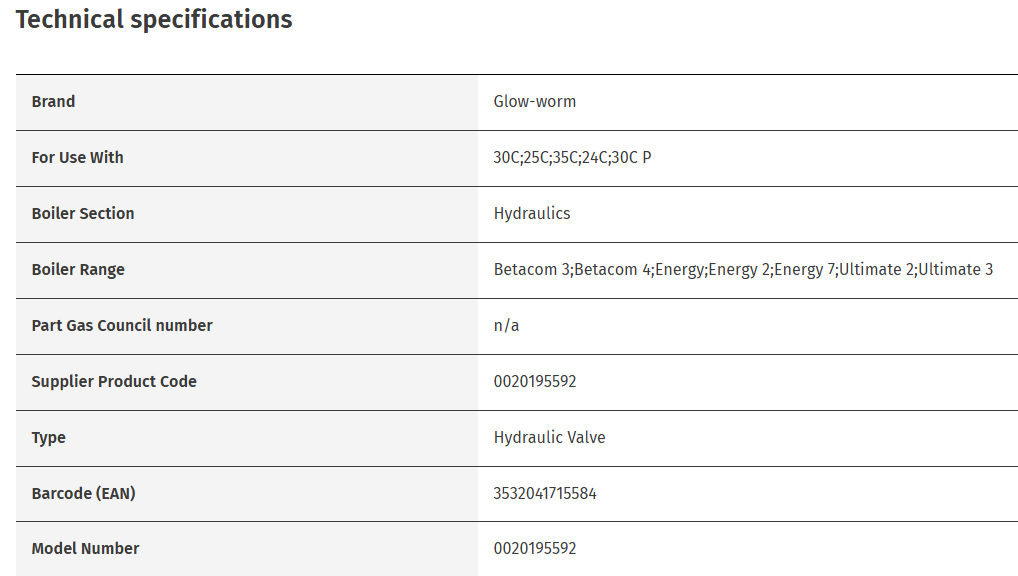1018x576 pixels.
Task: Click Ultimate 3 in the boiler range list
Action: [956, 270]
